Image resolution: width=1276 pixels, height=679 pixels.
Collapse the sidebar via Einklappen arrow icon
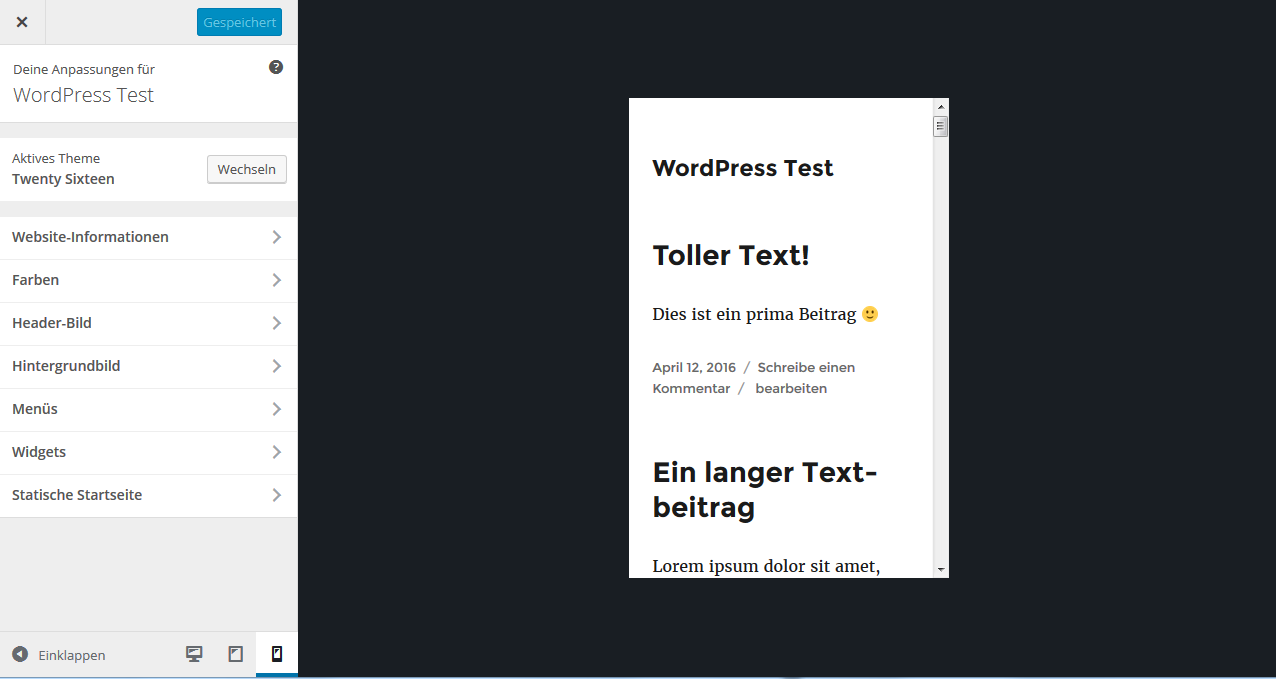pyautogui.click(x=20, y=654)
